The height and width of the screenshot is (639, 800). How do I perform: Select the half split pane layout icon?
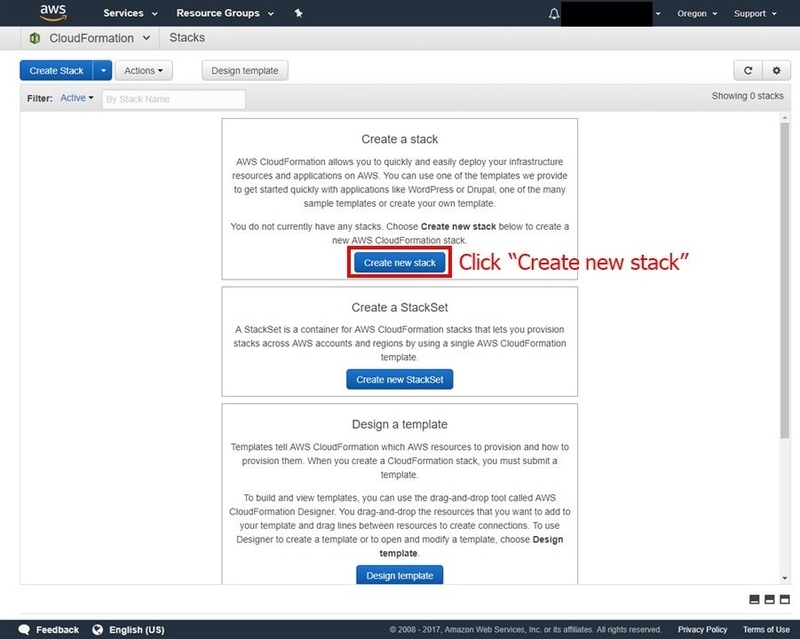(x=769, y=599)
